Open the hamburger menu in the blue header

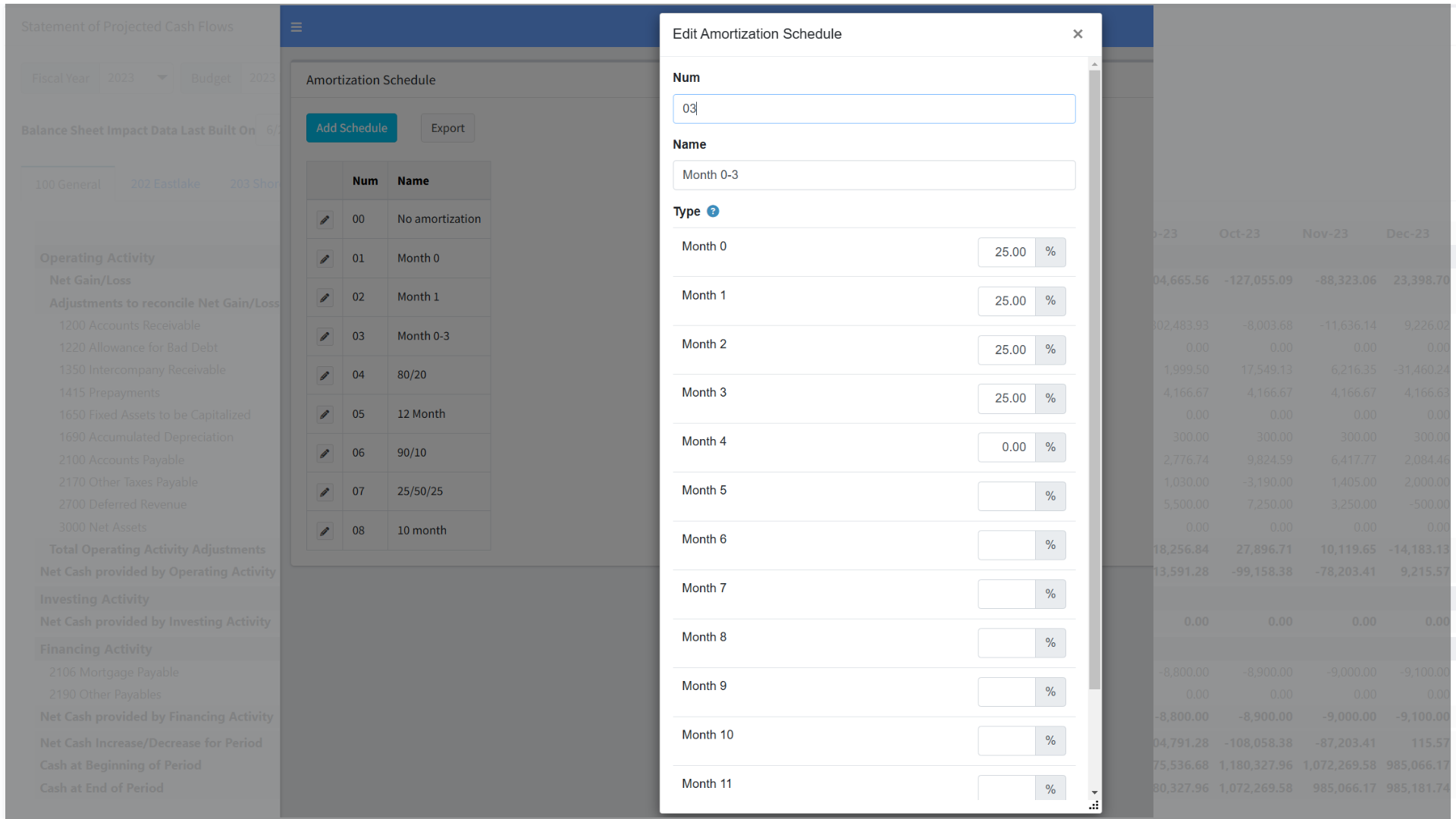[x=296, y=26]
